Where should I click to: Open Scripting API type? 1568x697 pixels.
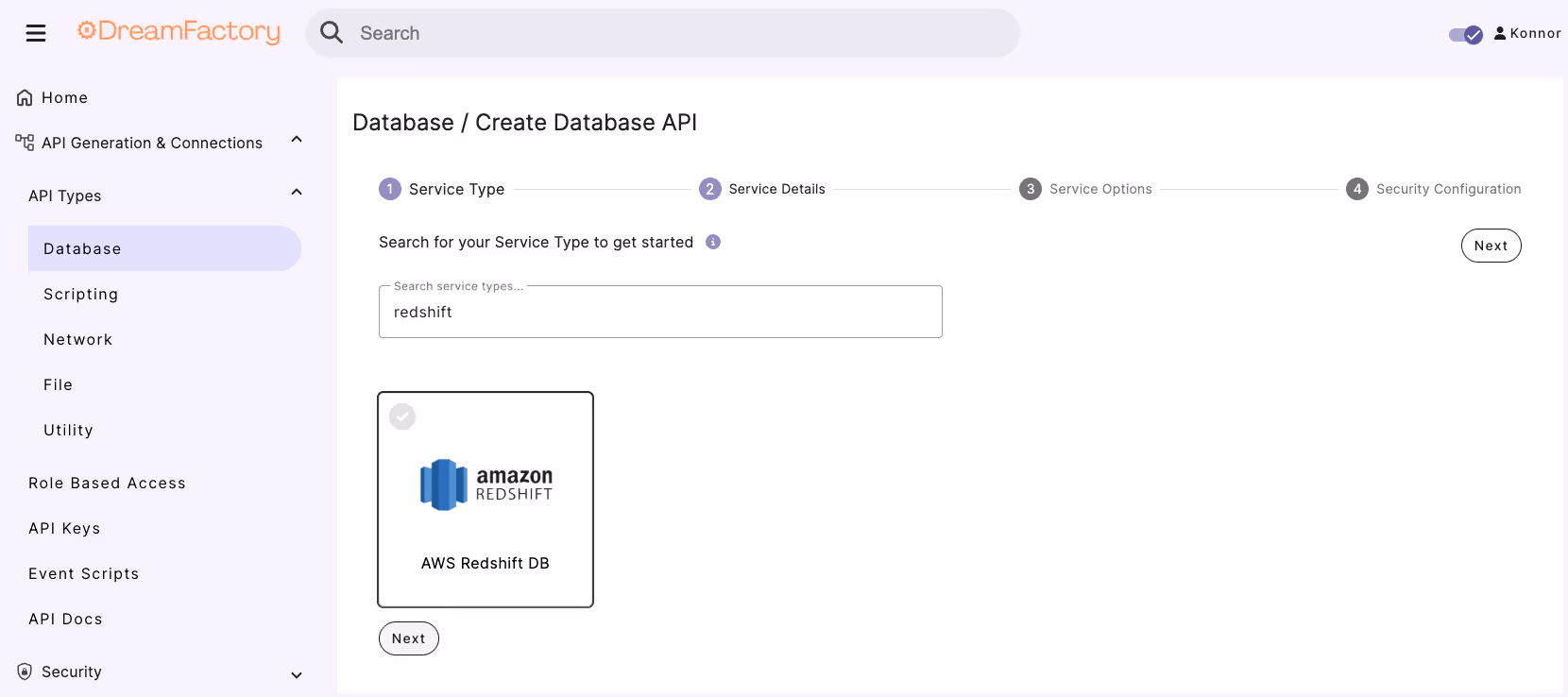click(x=81, y=294)
